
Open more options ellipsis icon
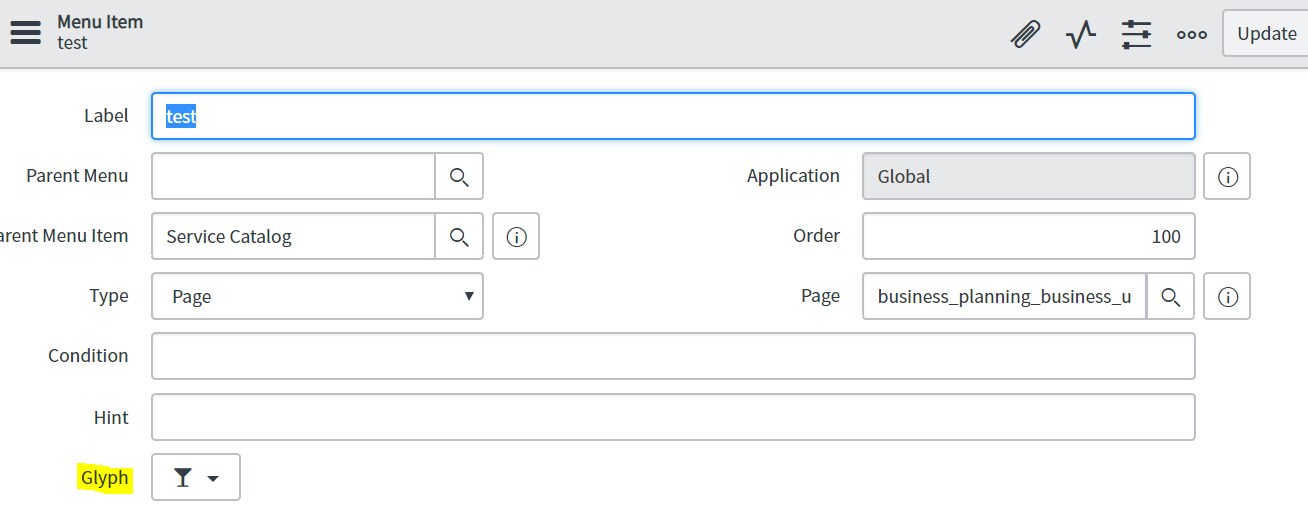[1191, 34]
